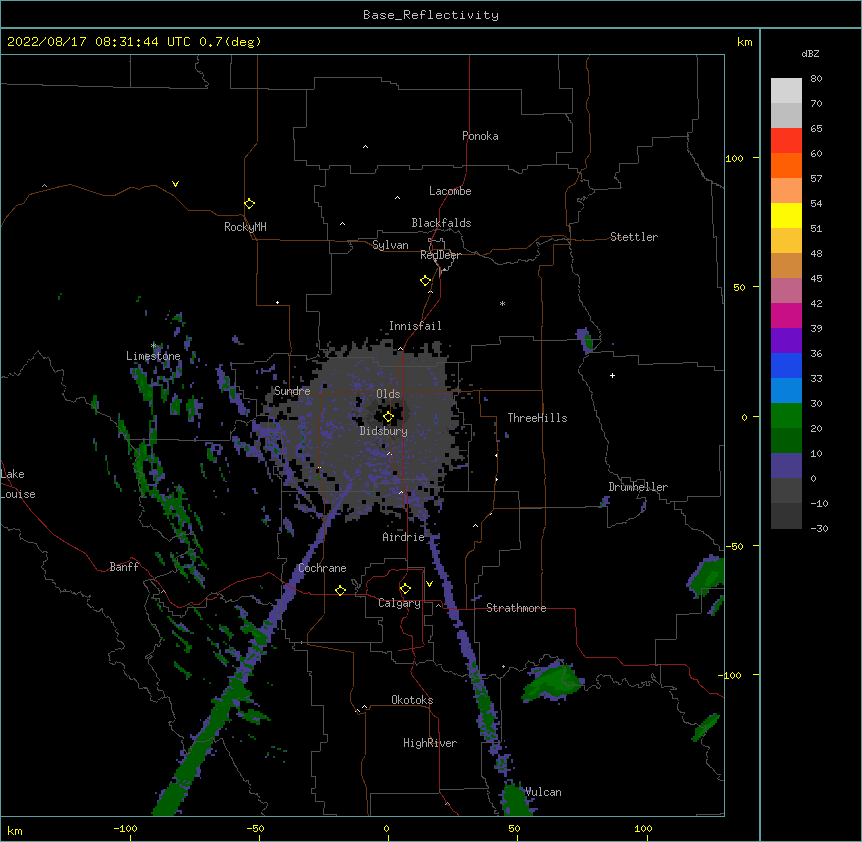Select the Drumheller label
Image resolution: width=862 pixels, height=842 pixels.
(638, 487)
